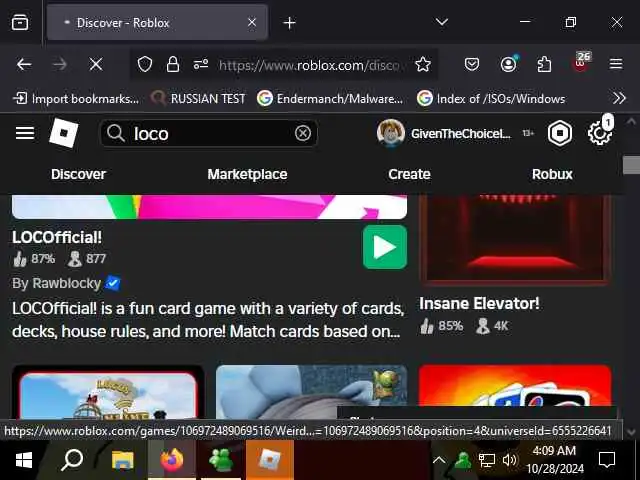Open a new browser tab
This screenshot has width=640, height=480.
289,23
